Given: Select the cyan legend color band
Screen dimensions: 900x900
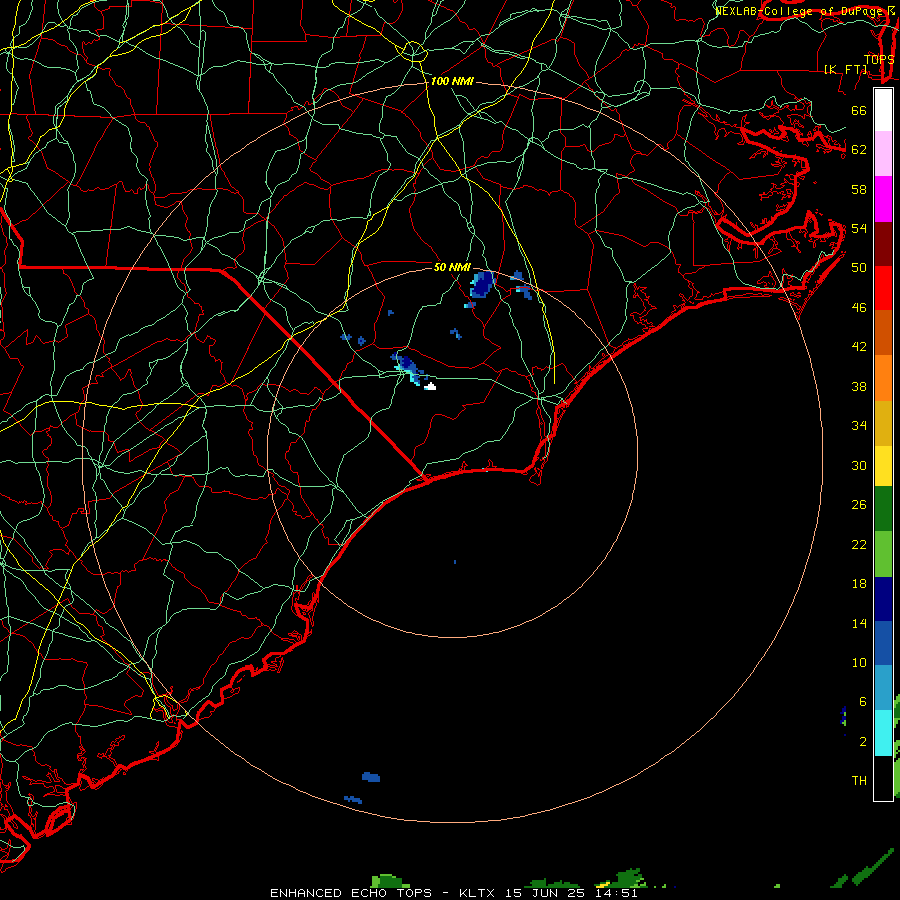Looking at the screenshot, I should tap(883, 732).
